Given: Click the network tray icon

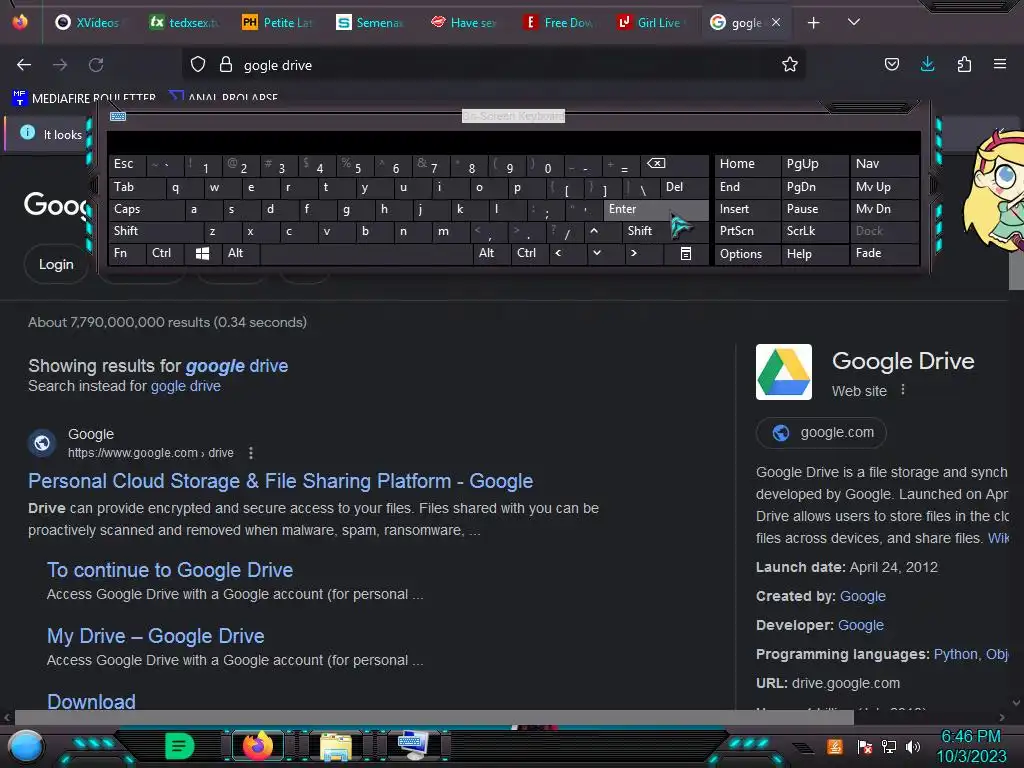Looking at the screenshot, I should (x=888, y=746).
